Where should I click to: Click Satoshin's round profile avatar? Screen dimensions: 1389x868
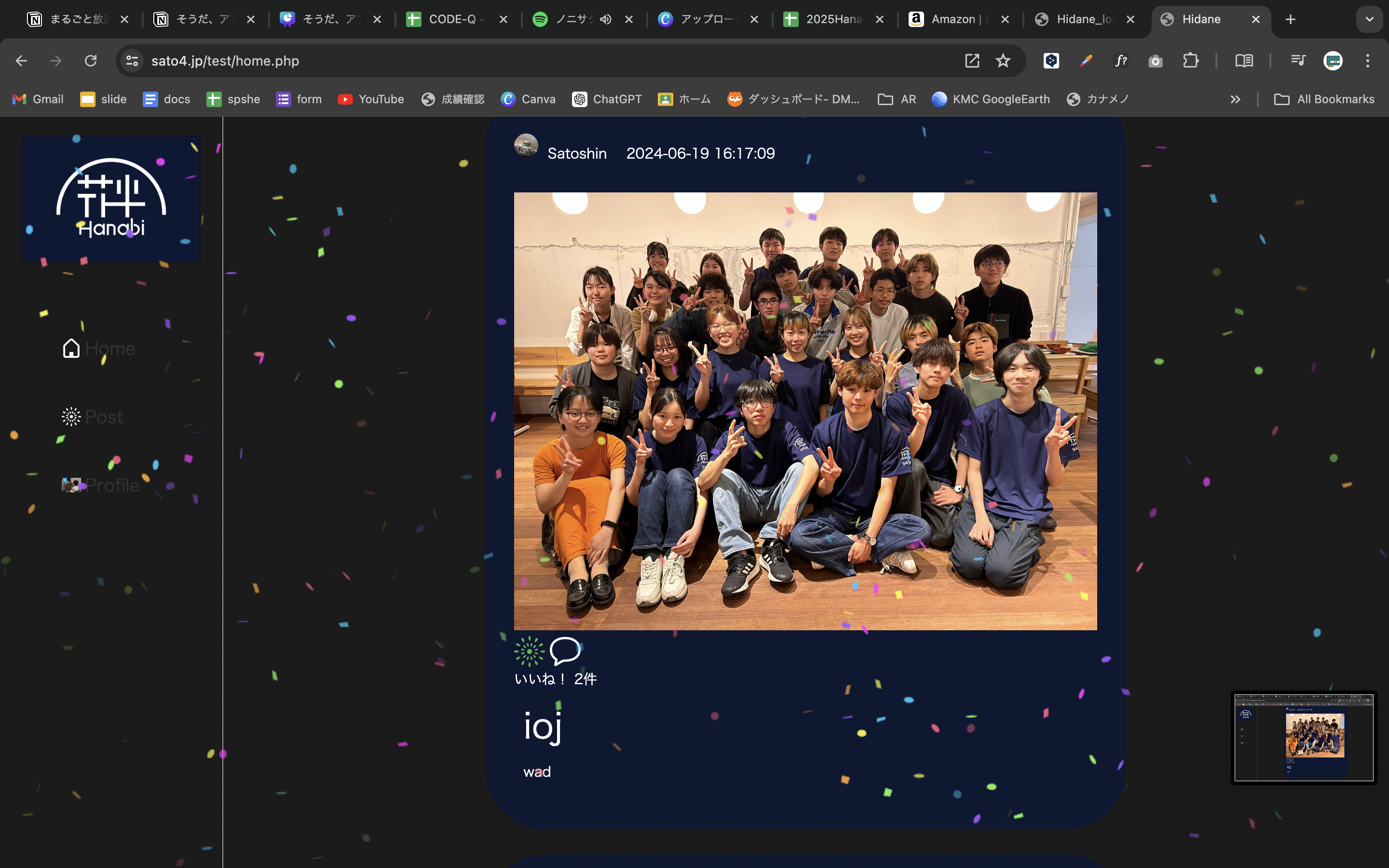pyautogui.click(x=526, y=146)
